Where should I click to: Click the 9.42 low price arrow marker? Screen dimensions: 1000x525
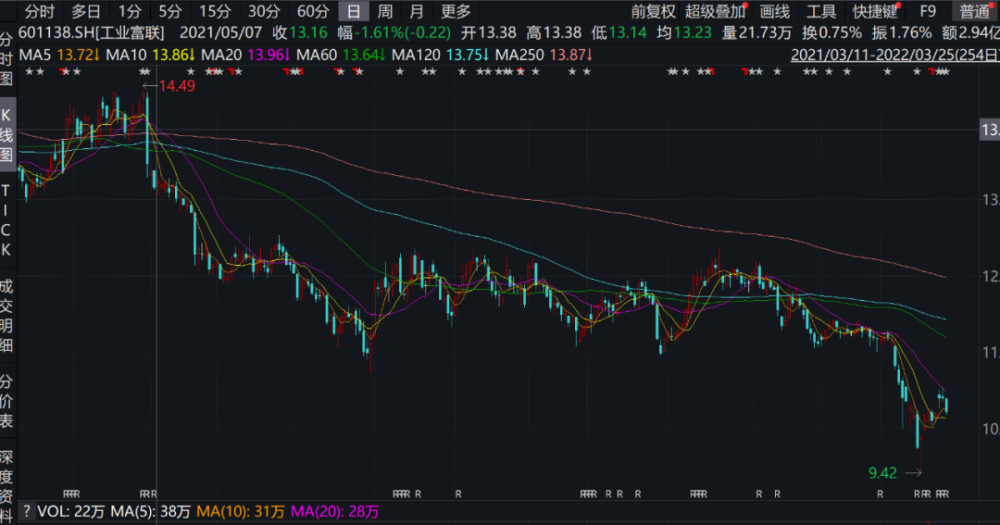(895, 473)
